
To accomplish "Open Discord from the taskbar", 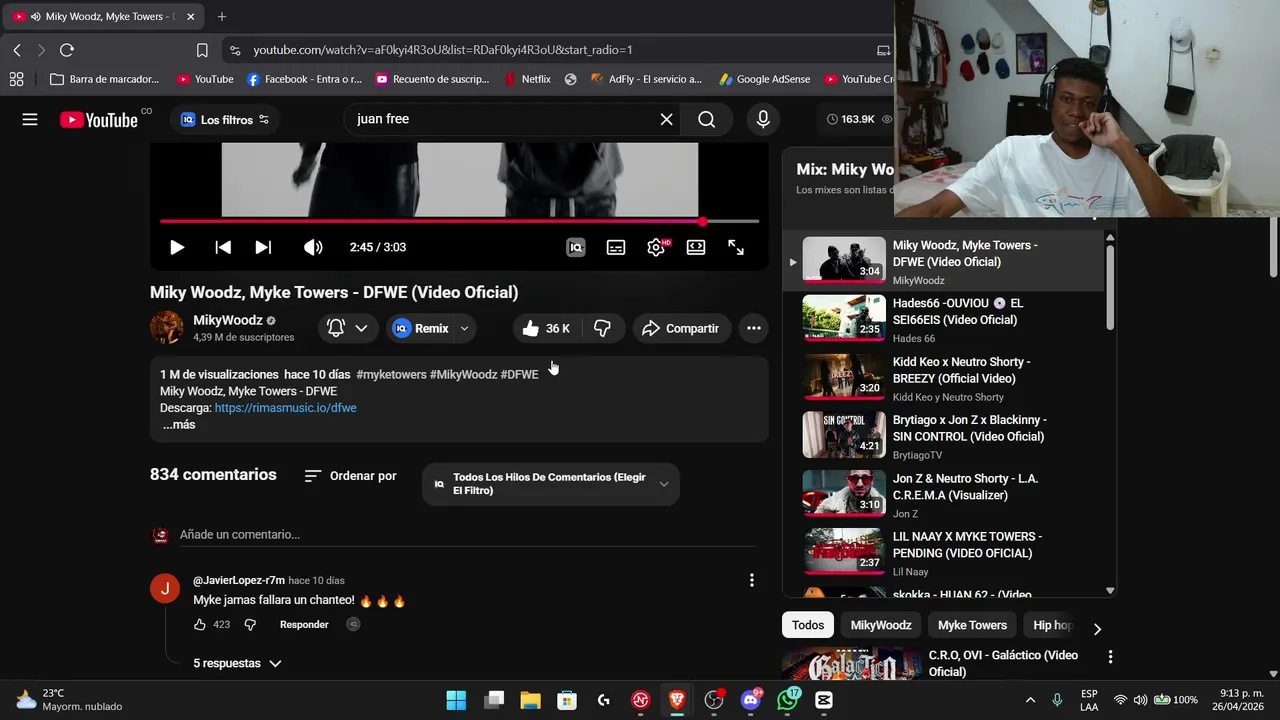I will (x=751, y=700).
